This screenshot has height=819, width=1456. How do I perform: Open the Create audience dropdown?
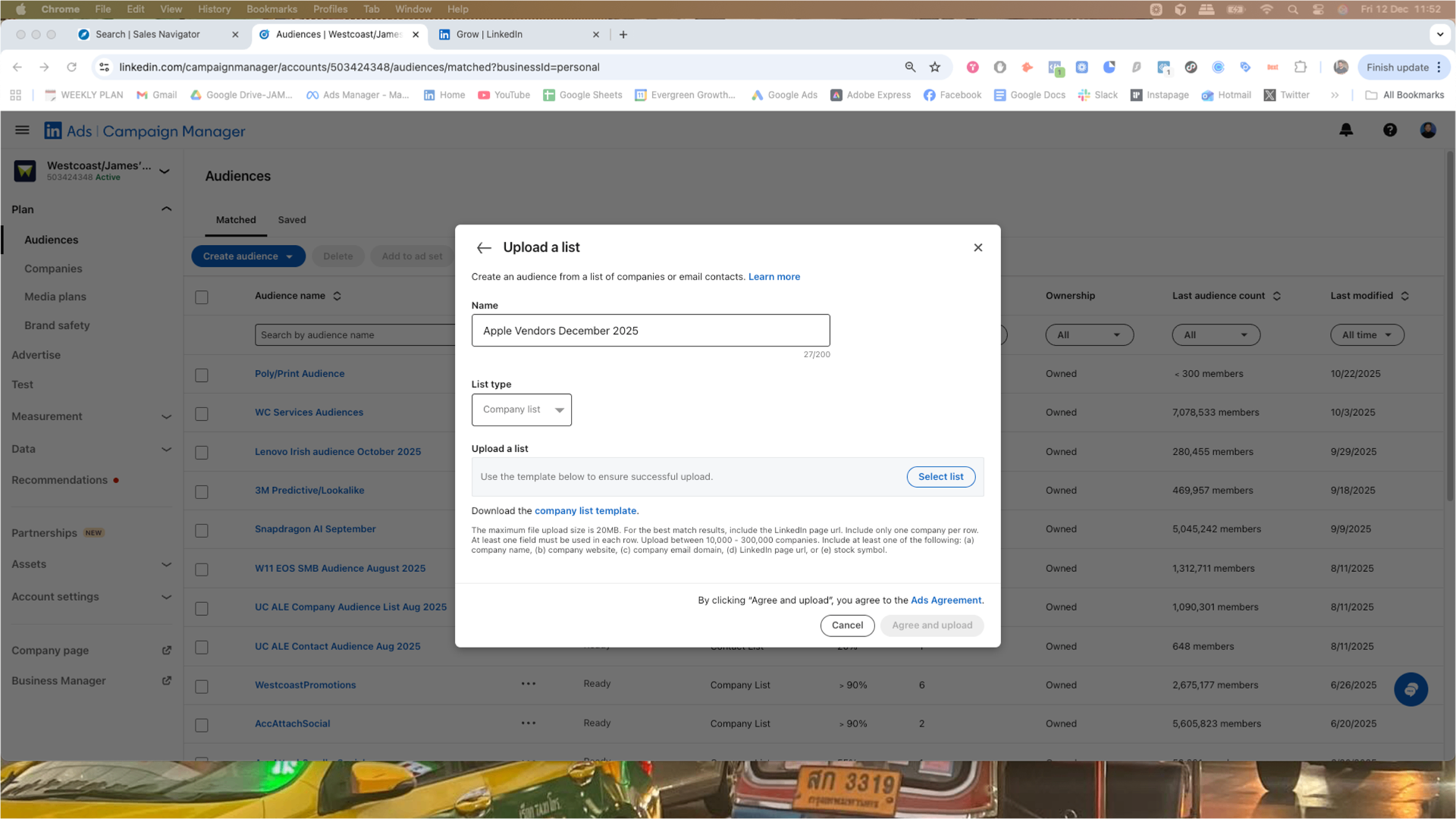point(248,256)
